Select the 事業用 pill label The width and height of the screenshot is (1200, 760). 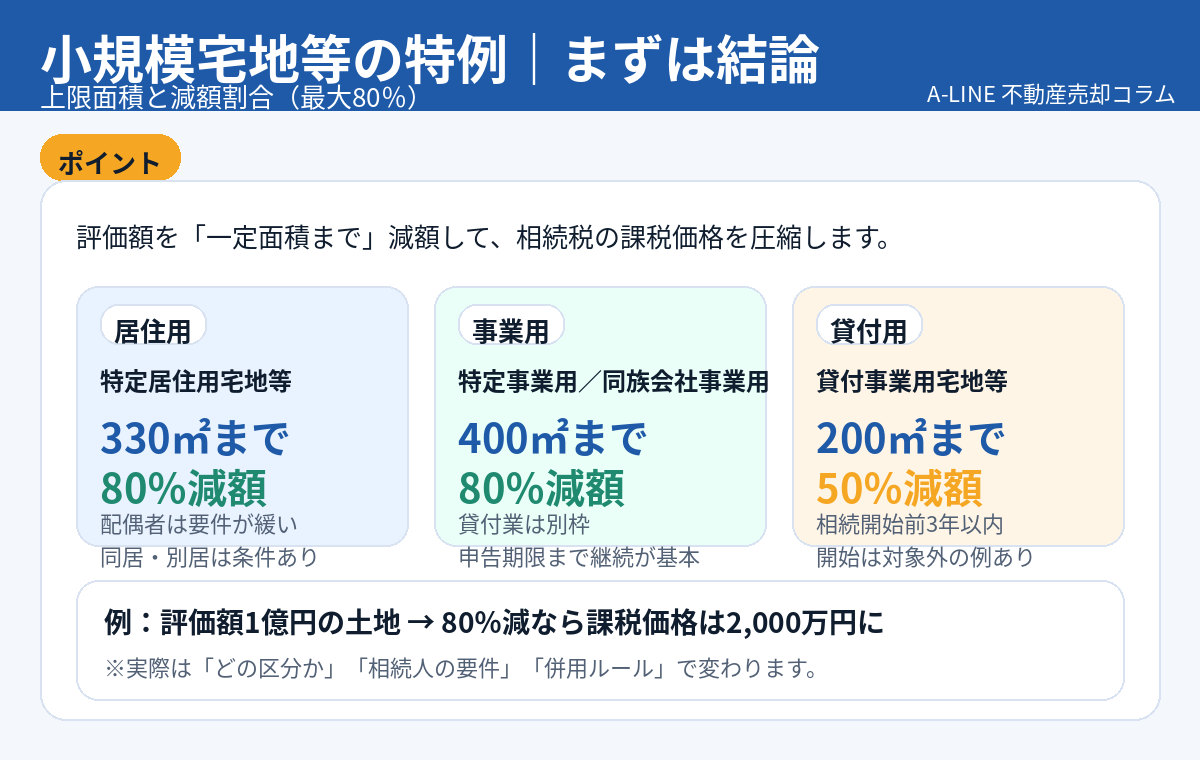coord(511,329)
